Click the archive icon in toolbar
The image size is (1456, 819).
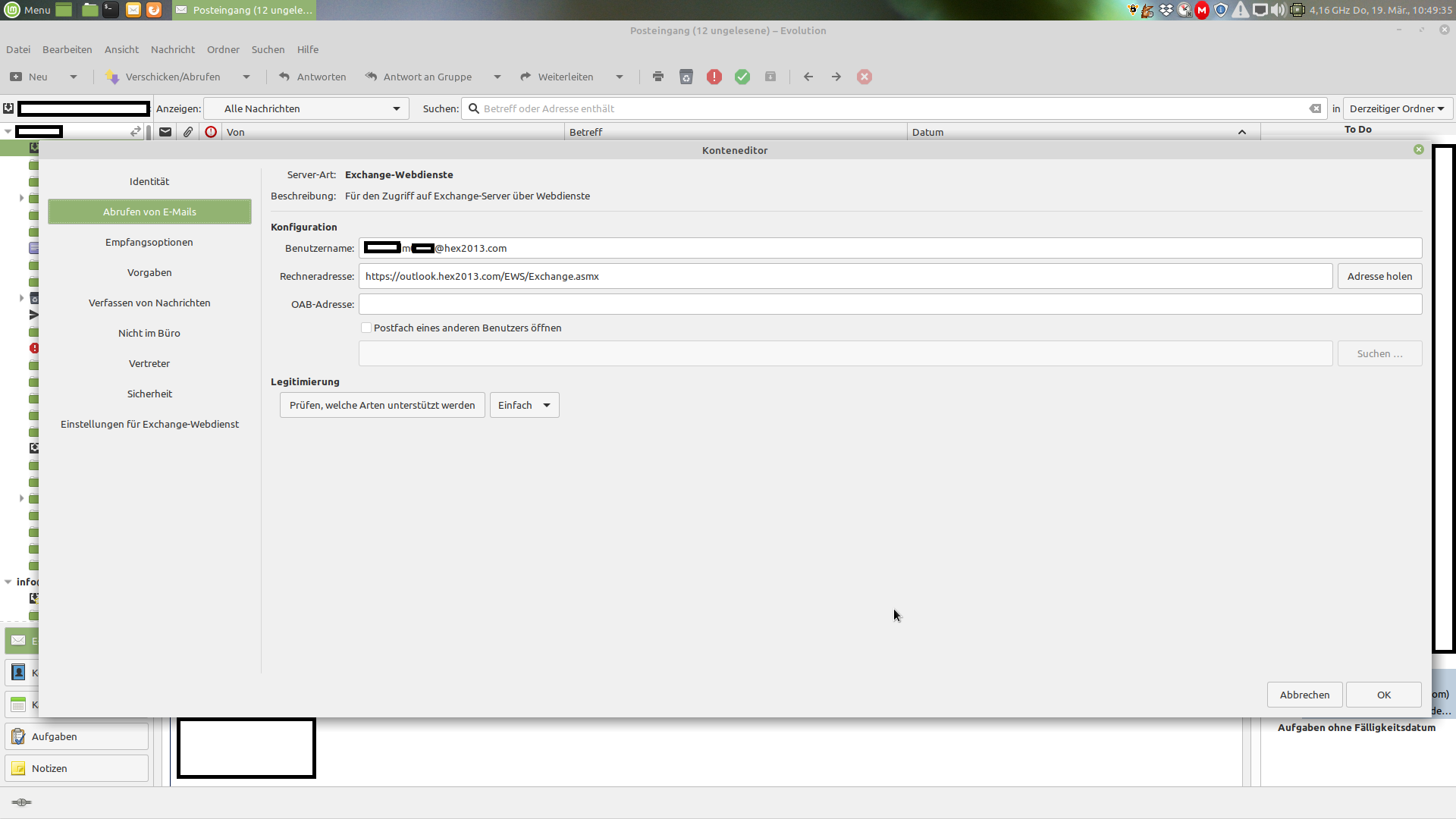770,77
